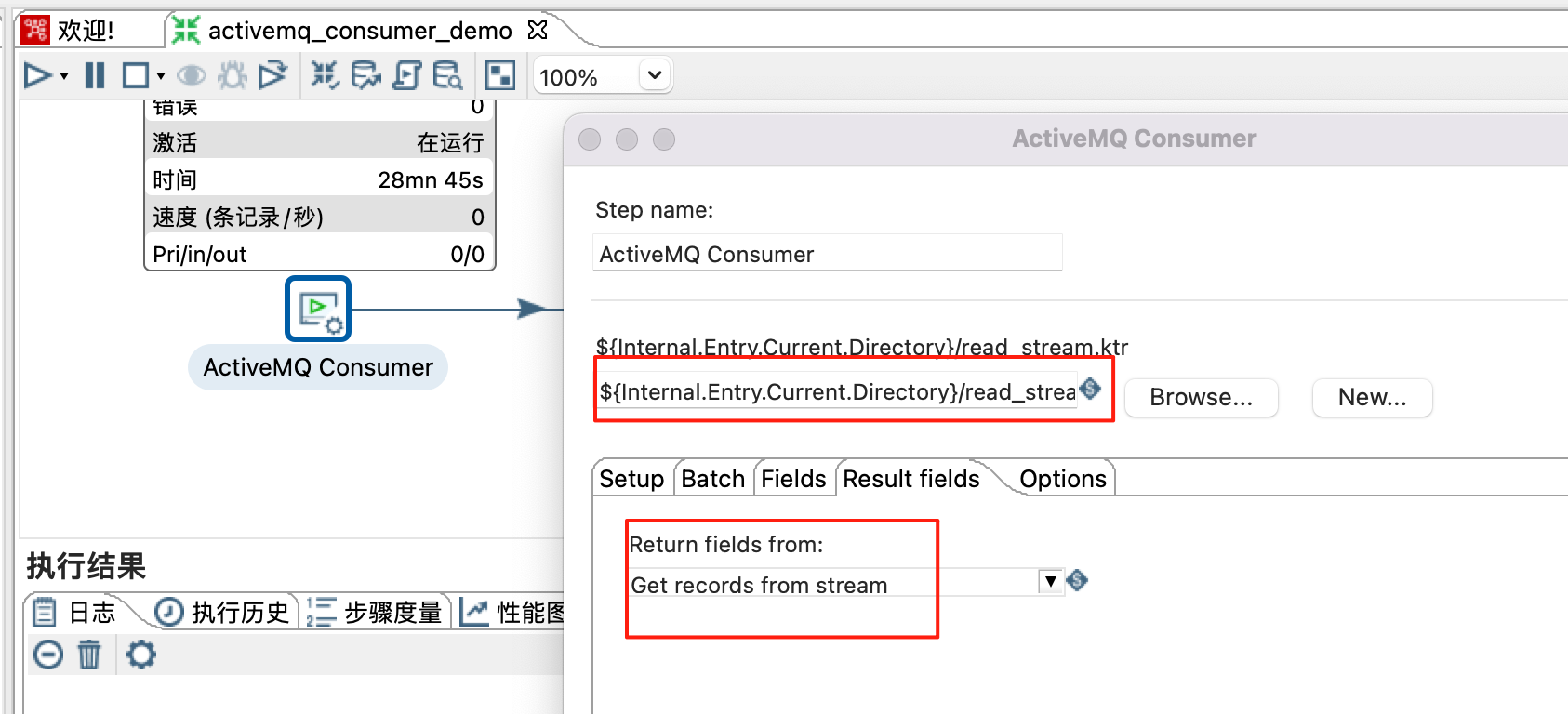Open the Result fields tab
The image size is (1568, 714).
(x=911, y=478)
